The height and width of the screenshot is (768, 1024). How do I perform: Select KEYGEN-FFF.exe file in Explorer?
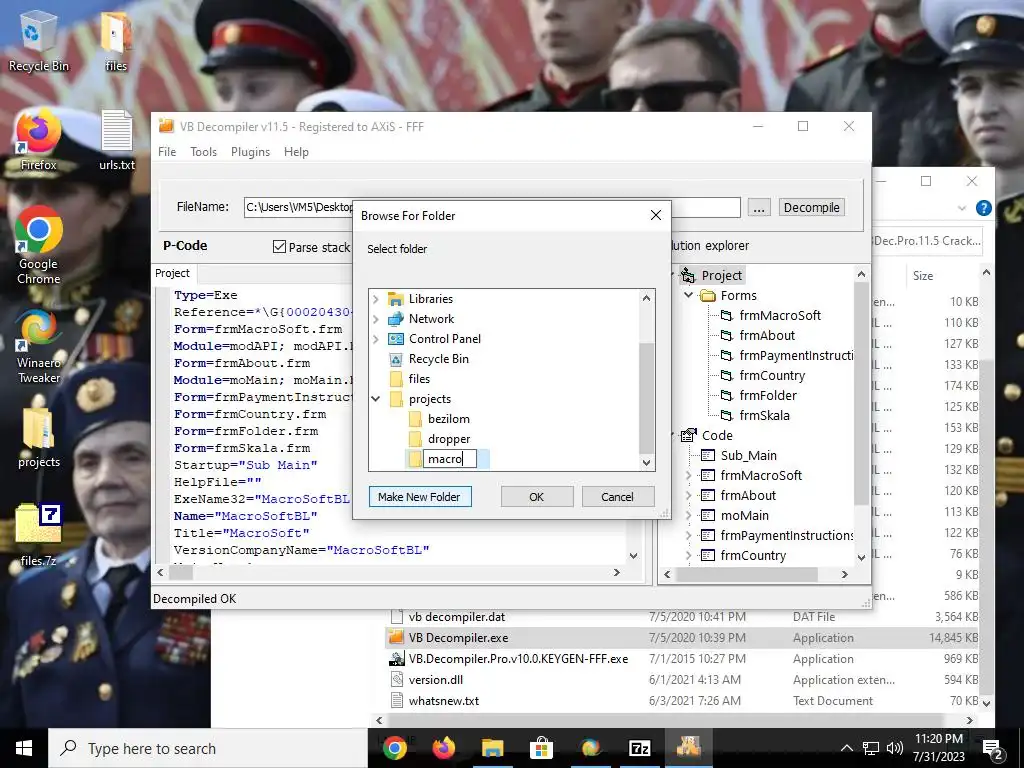519,659
